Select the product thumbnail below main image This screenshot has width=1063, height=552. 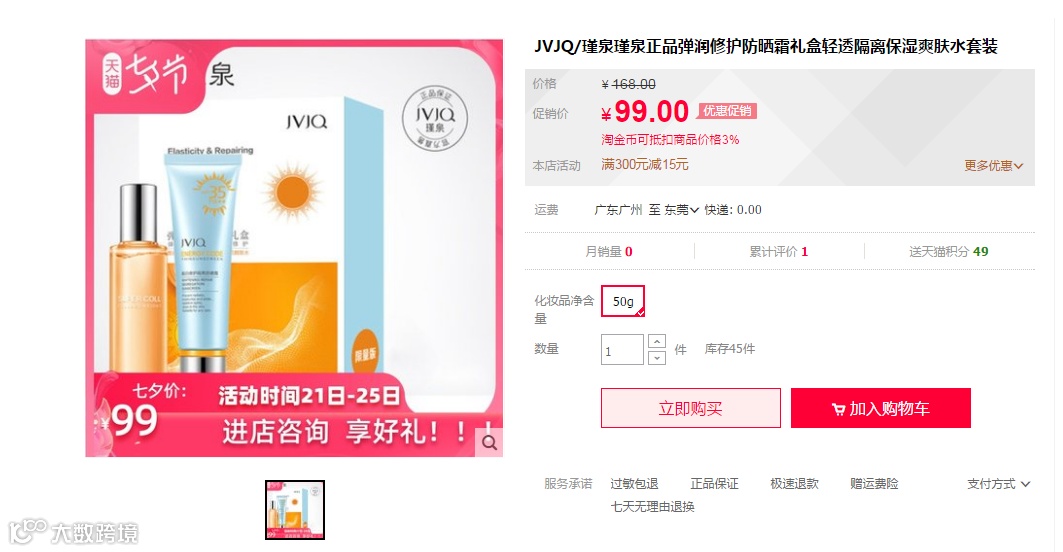click(295, 510)
